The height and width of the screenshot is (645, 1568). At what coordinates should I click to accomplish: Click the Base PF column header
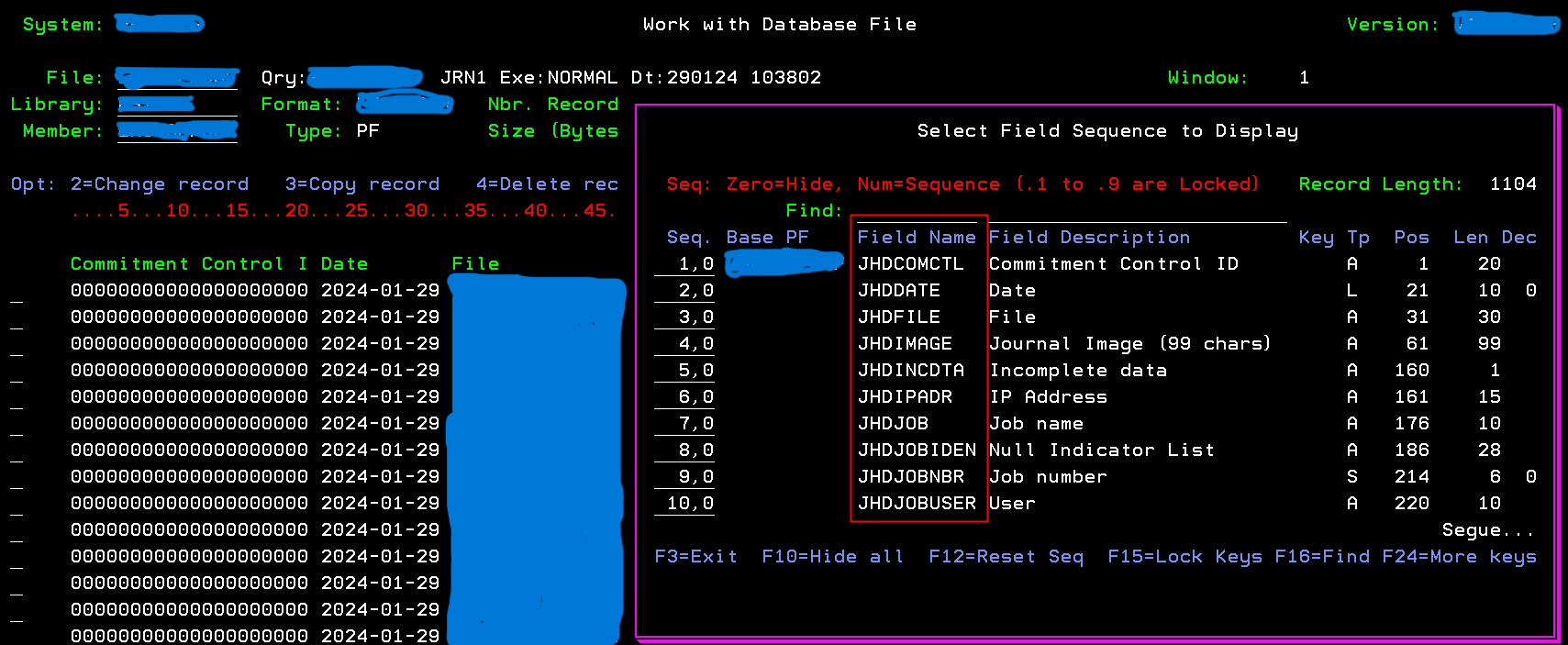tap(768, 238)
